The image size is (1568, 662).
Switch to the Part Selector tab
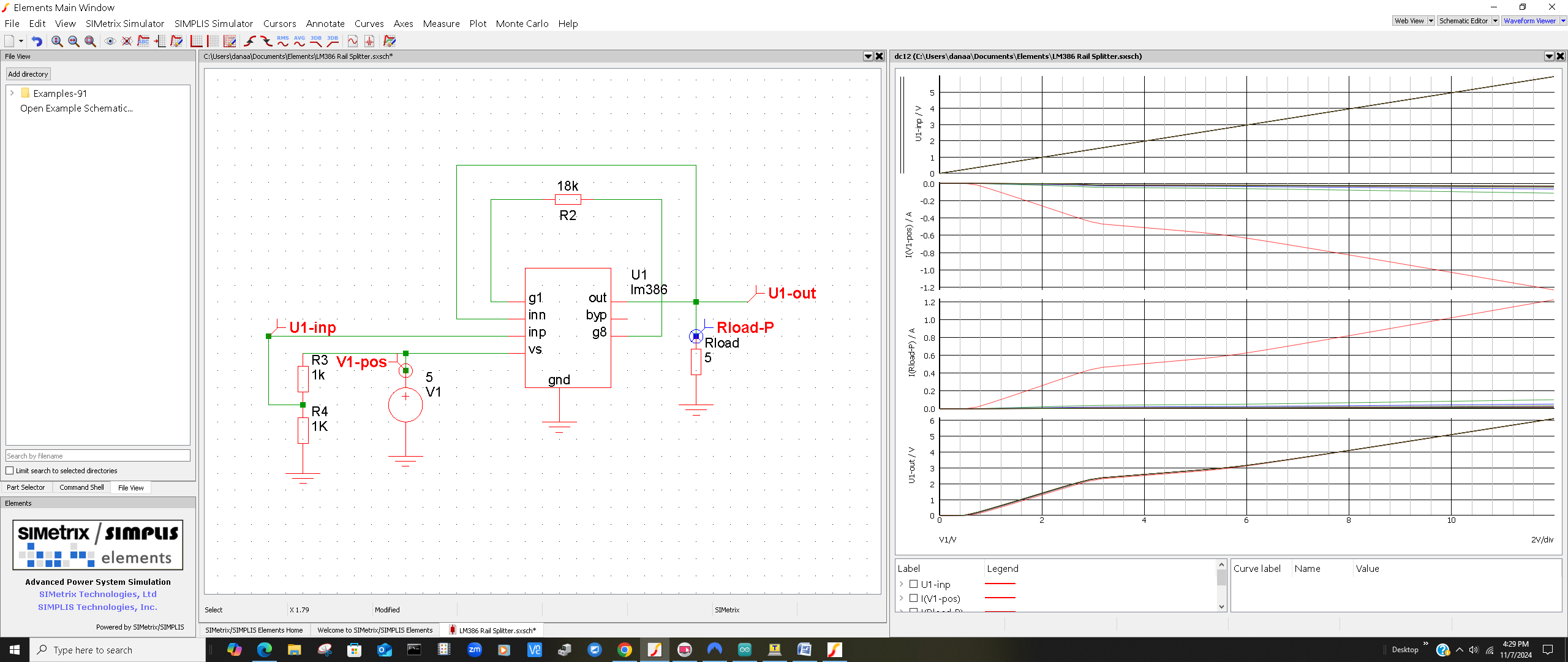pos(26,487)
